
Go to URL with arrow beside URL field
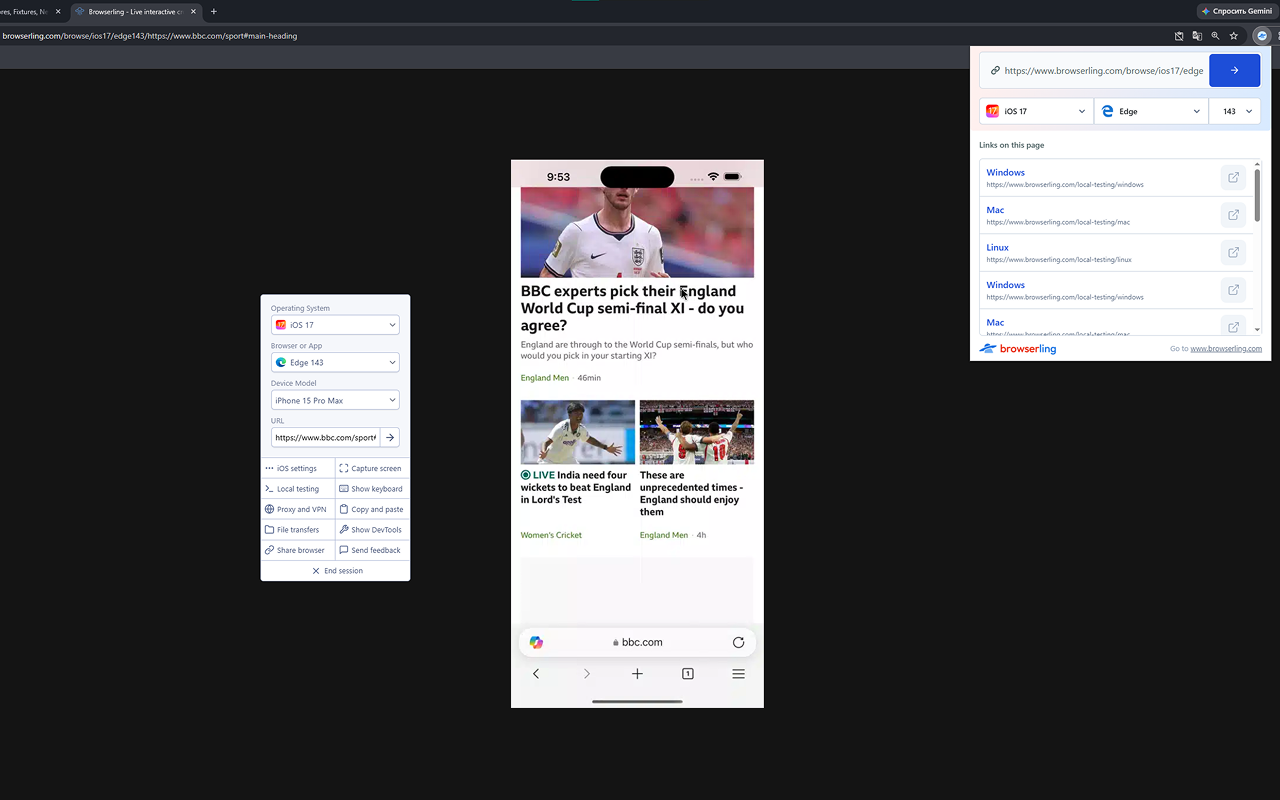coord(390,437)
